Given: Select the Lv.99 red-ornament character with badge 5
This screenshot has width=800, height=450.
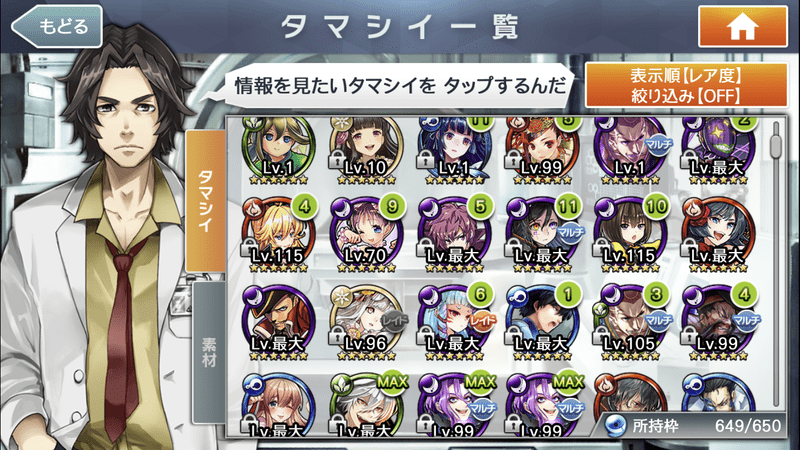Looking at the screenshot, I should (543, 151).
